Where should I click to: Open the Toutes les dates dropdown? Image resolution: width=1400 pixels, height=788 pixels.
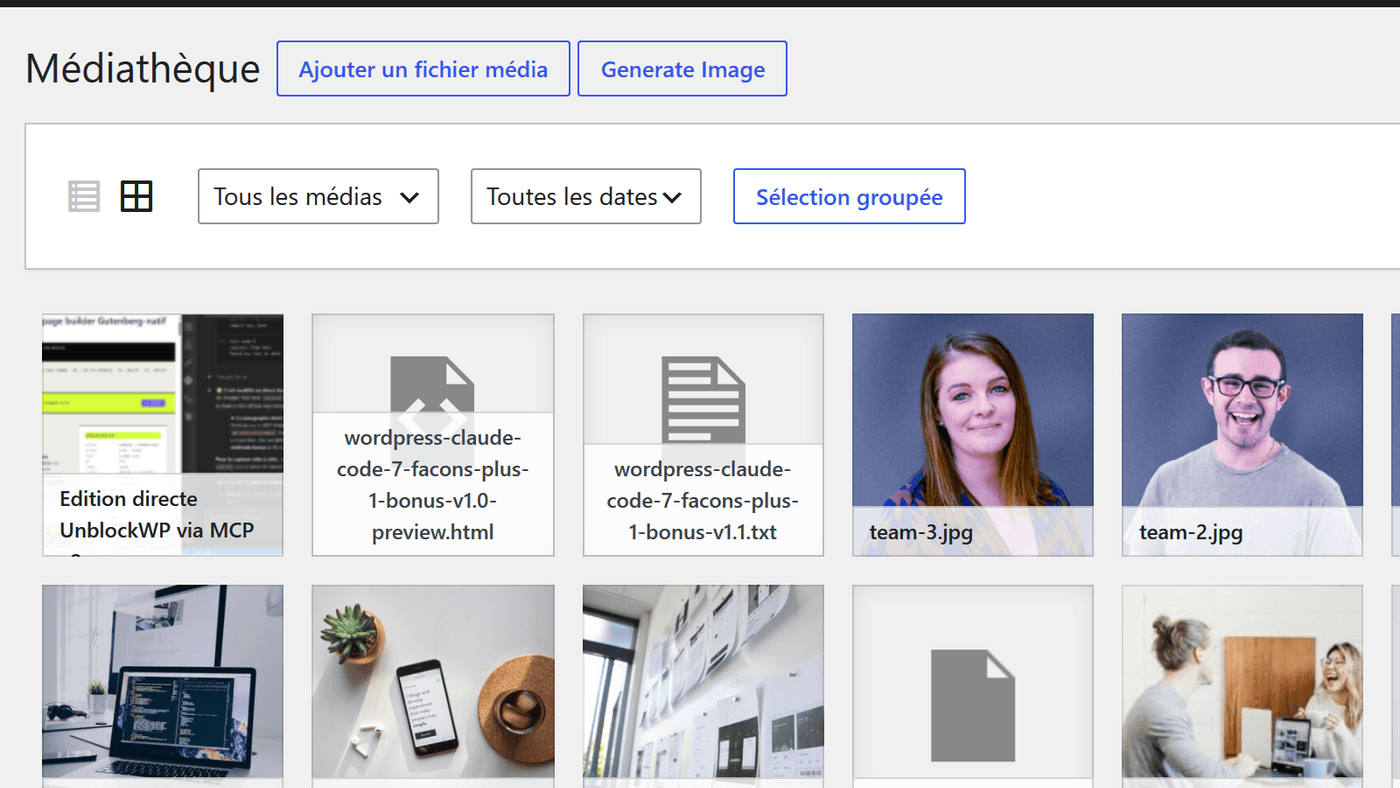pos(586,196)
